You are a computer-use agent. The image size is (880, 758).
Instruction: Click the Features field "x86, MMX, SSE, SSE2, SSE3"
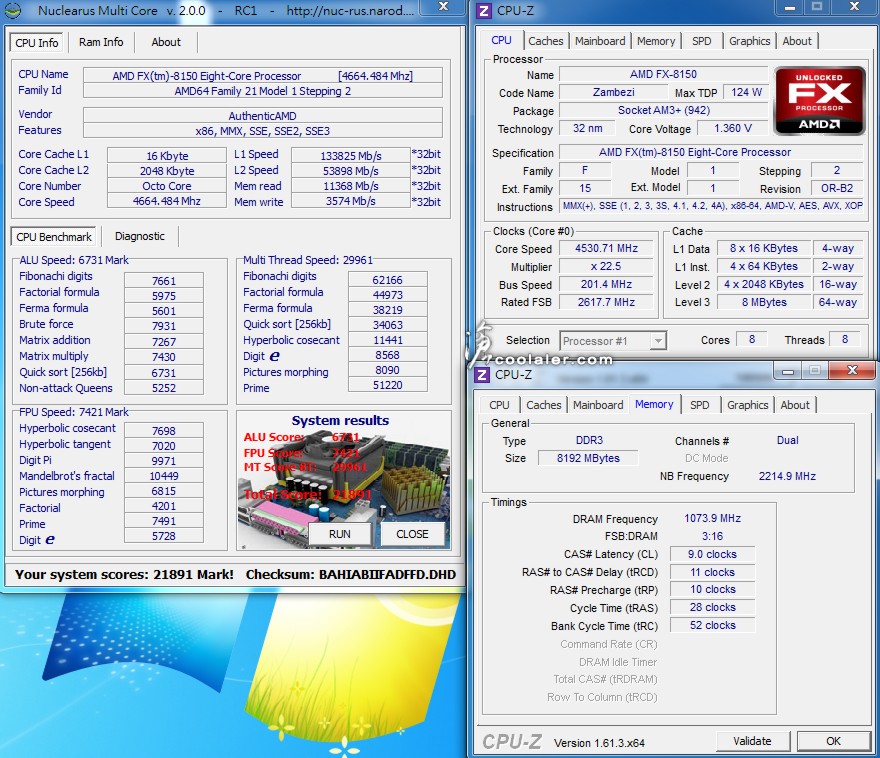pos(263,131)
